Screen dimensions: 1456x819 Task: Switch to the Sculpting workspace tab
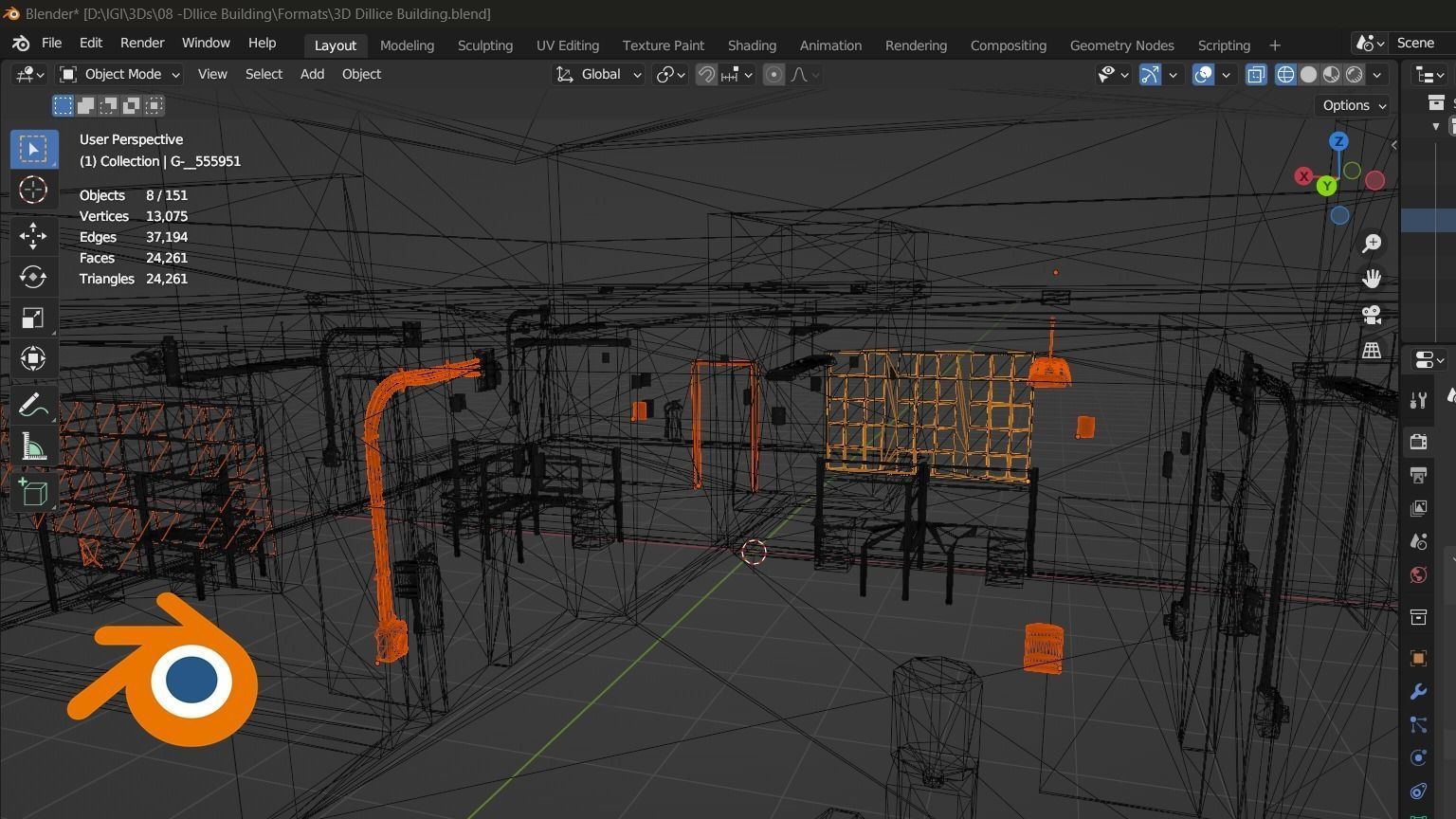tap(484, 45)
